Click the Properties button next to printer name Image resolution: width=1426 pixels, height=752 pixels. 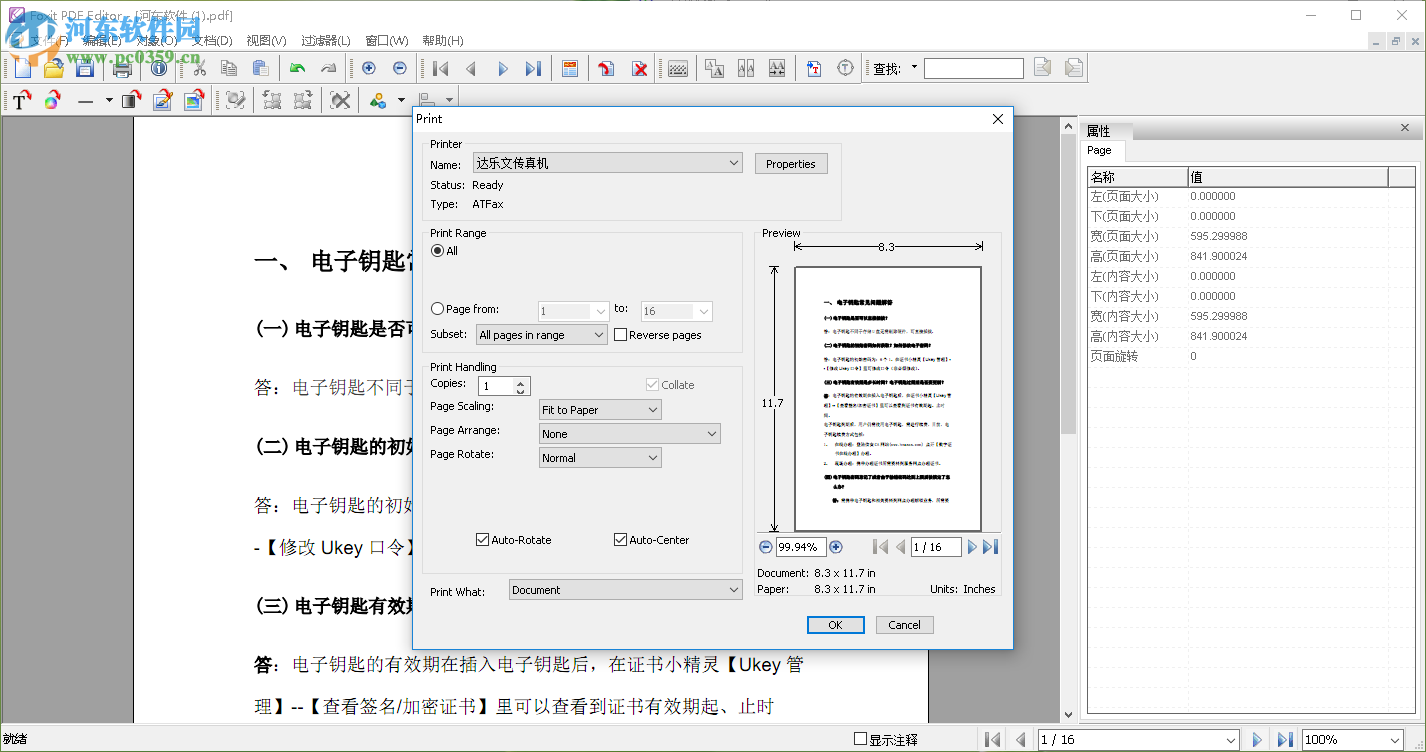[790, 163]
